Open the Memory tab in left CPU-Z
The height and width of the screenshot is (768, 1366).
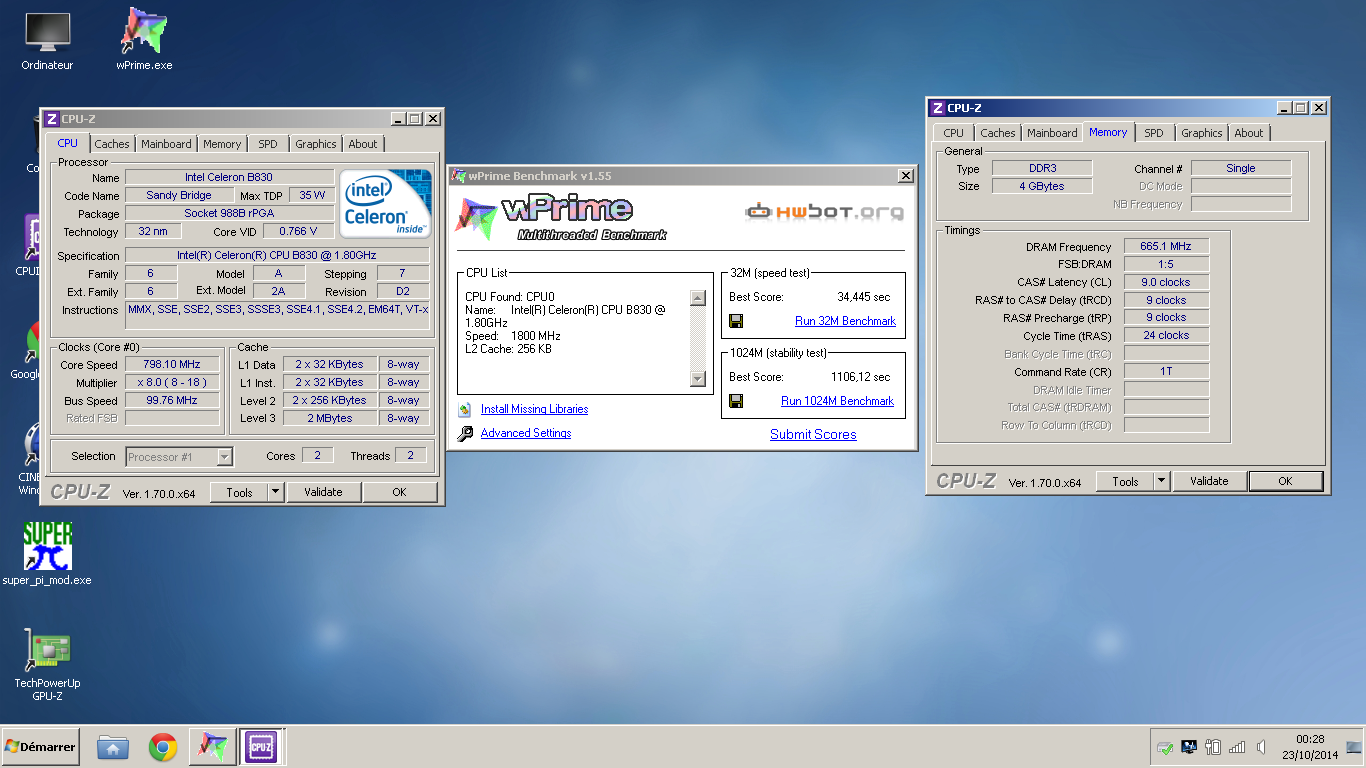click(x=222, y=144)
